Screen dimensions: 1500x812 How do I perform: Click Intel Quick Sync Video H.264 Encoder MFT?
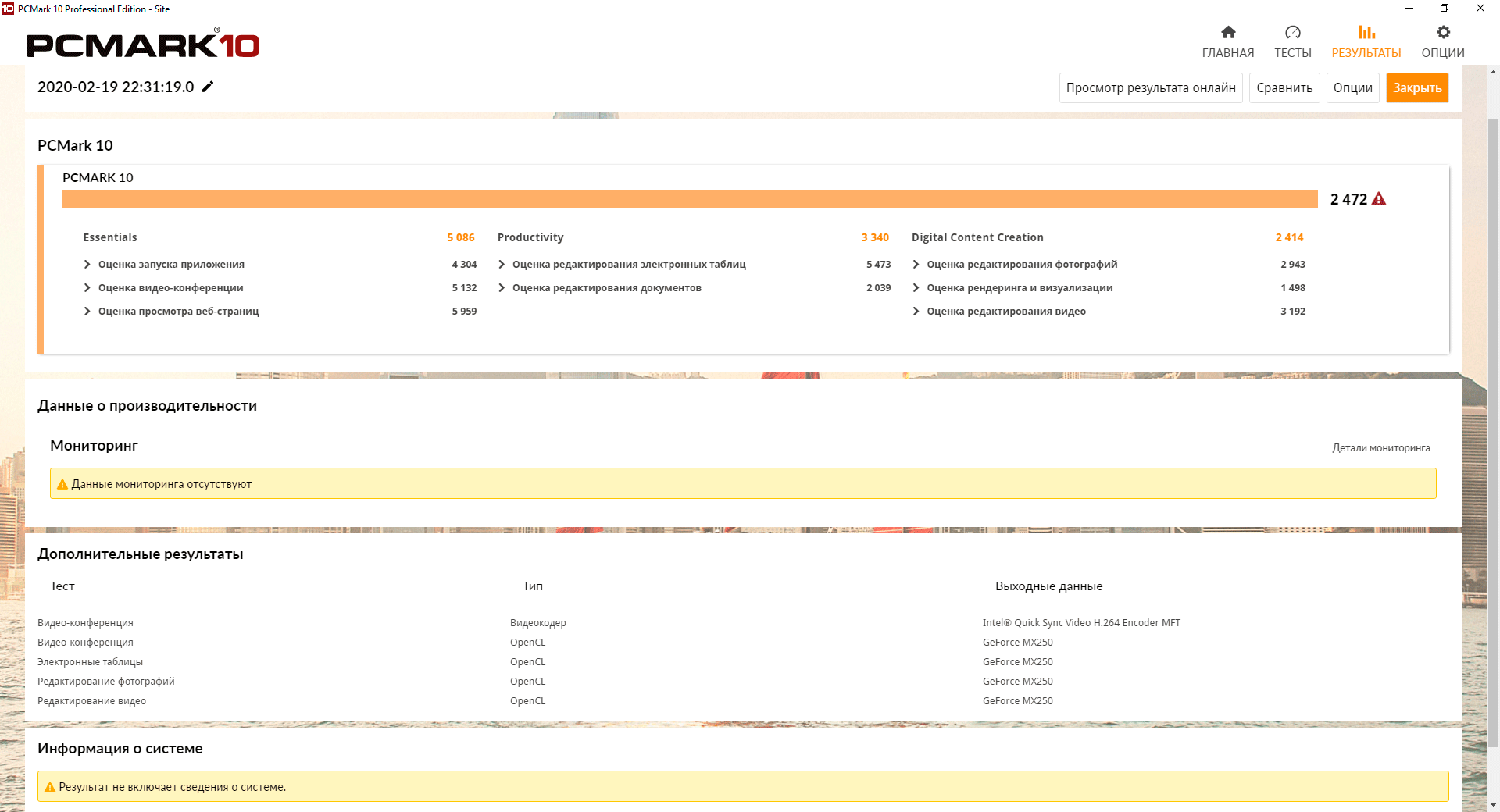[1081, 623]
